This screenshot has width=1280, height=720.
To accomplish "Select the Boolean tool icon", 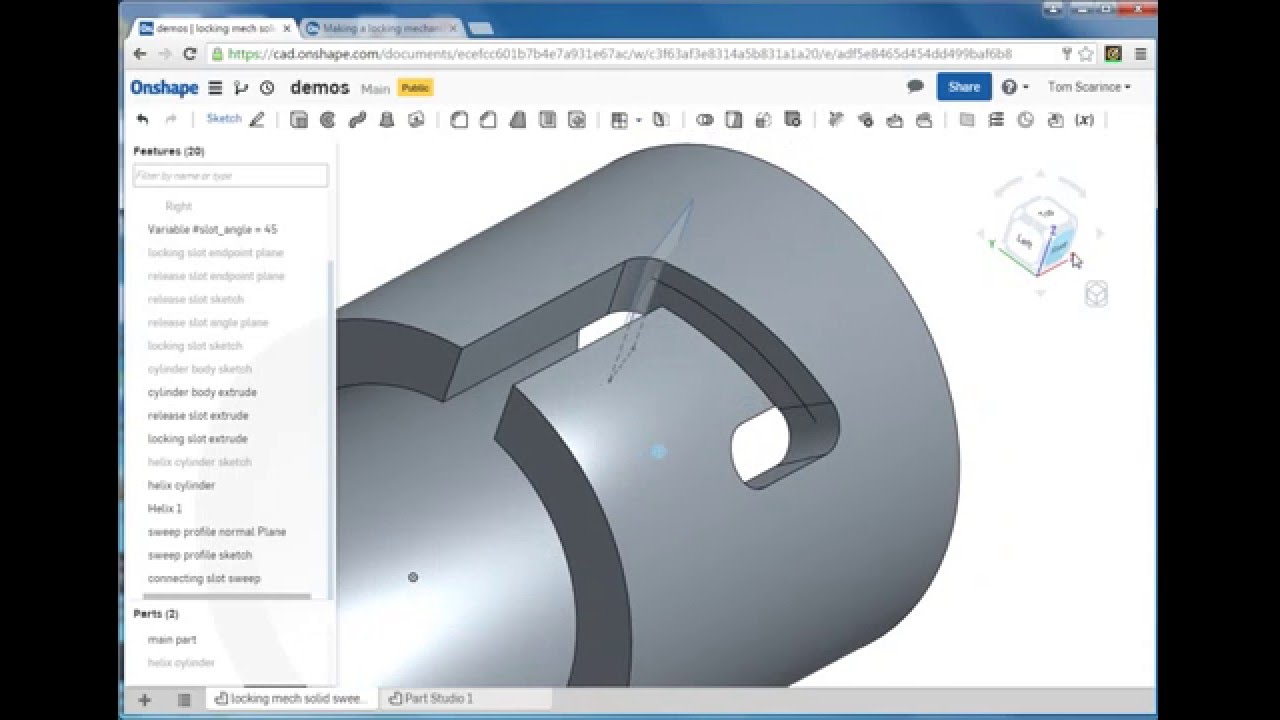I will pyautogui.click(x=705, y=120).
